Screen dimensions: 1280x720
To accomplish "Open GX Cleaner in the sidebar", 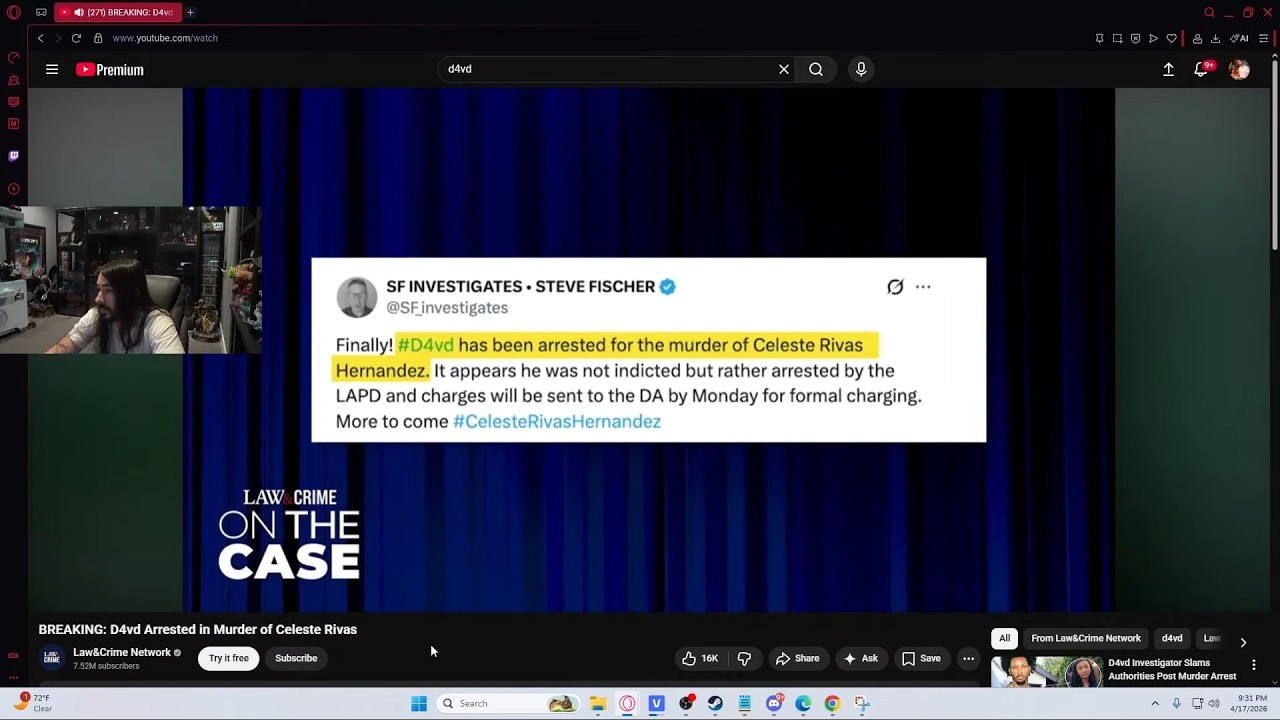I will pyautogui.click(x=14, y=80).
